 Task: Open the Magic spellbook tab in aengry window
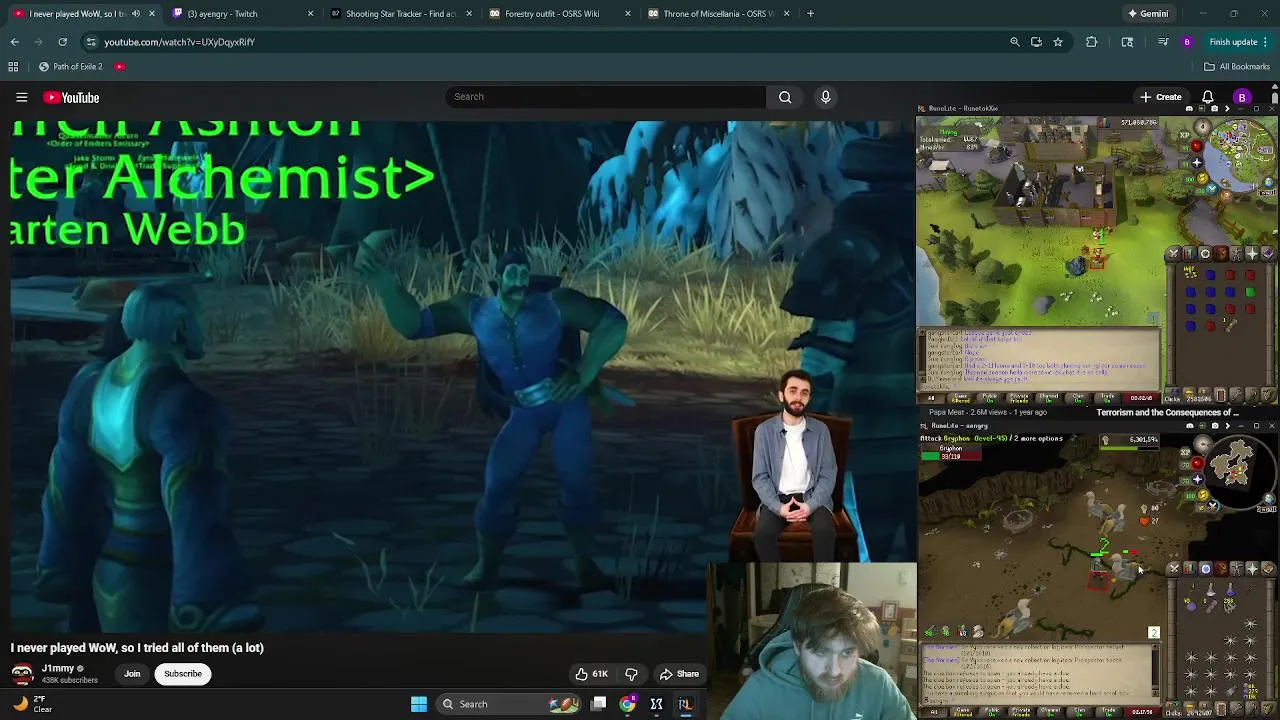(1268, 568)
